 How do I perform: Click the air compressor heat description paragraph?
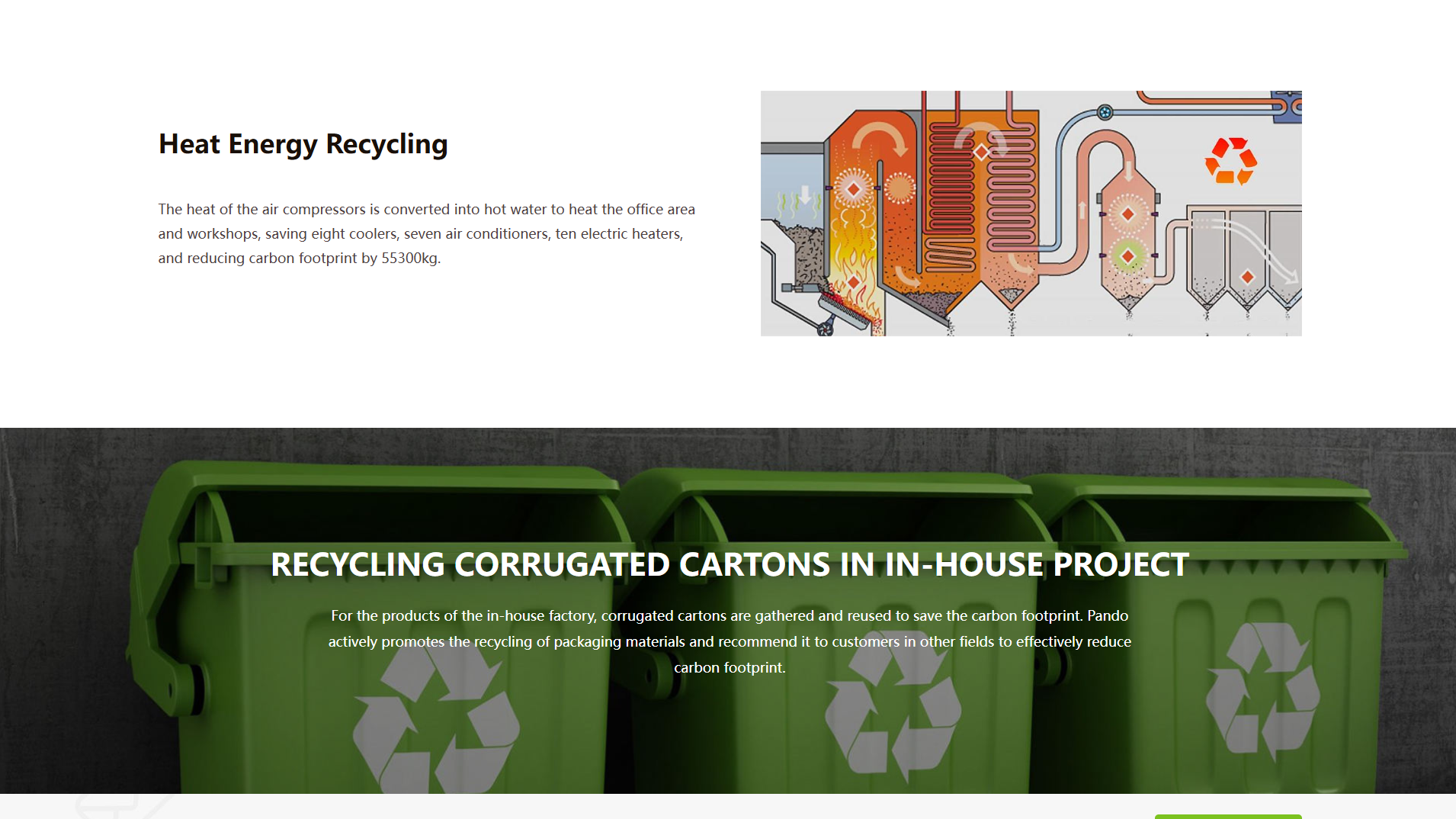point(426,233)
